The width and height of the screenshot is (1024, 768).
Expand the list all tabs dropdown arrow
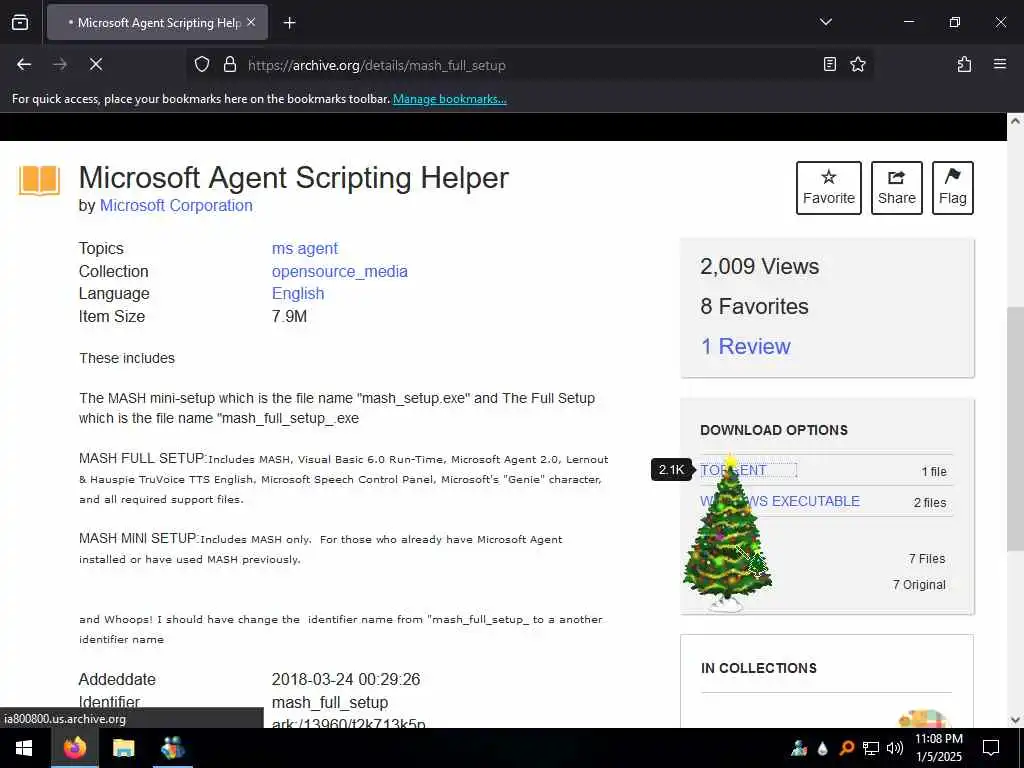pos(825,22)
